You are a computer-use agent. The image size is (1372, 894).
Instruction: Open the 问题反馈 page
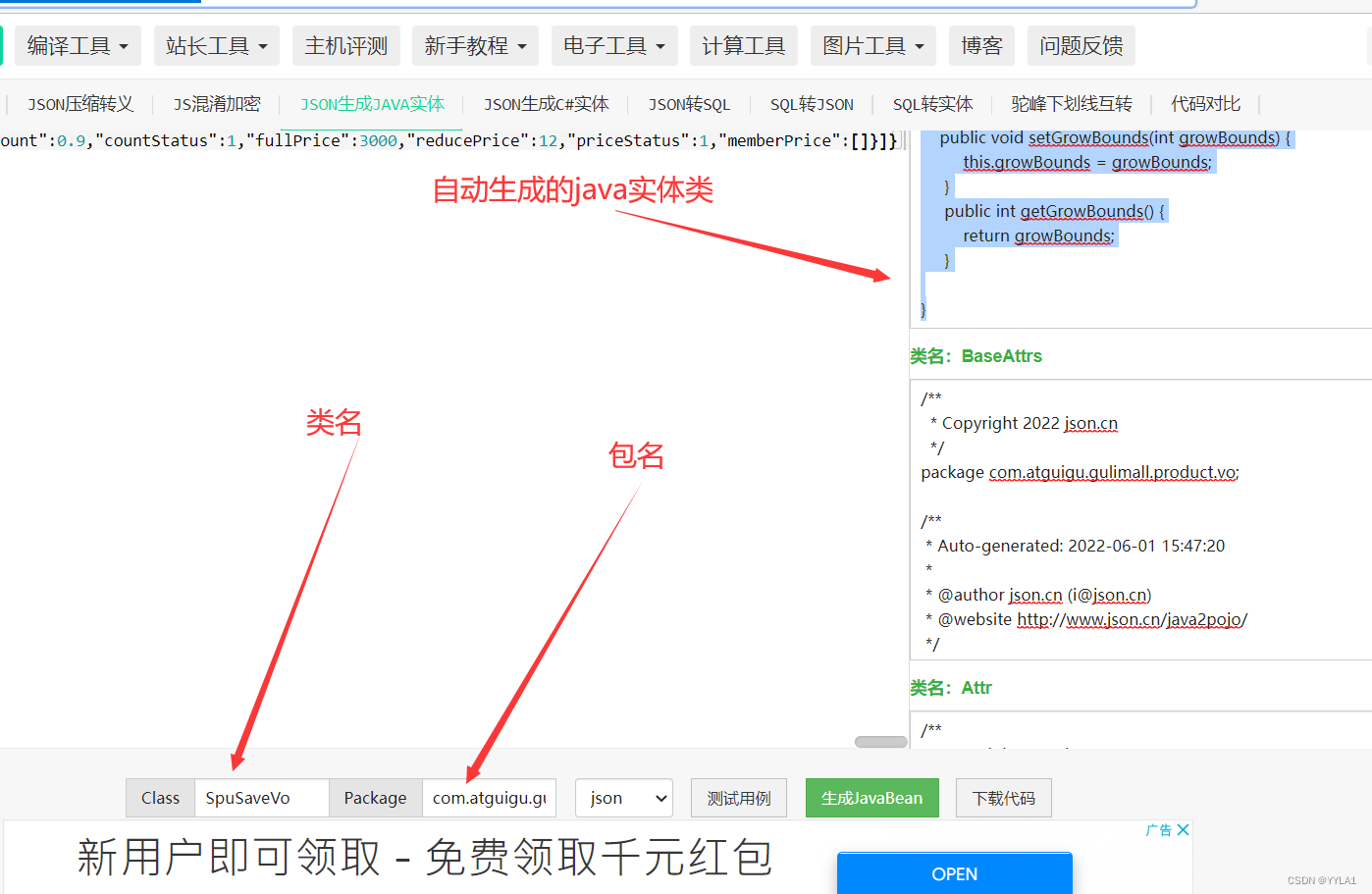[x=1082, y=46]
